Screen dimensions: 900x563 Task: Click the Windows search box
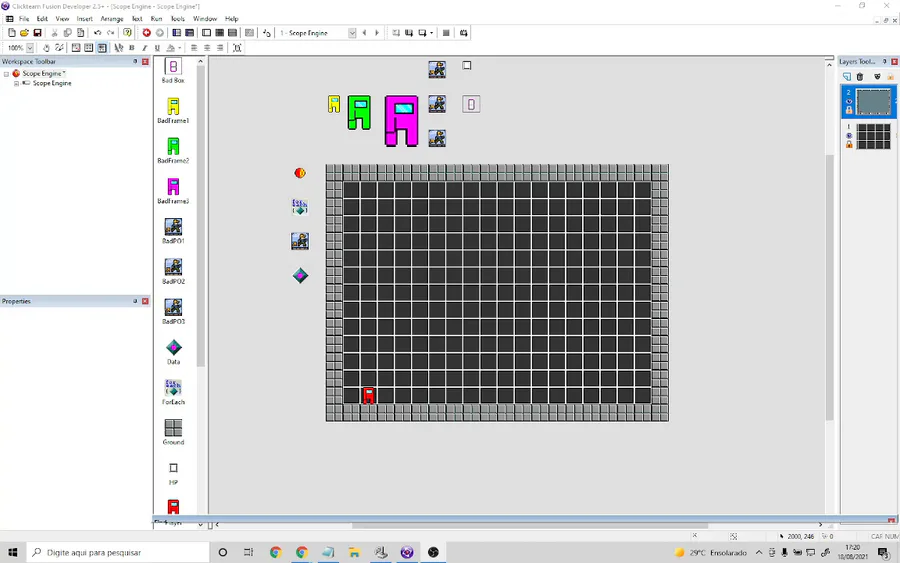click(x=118, y=553)
